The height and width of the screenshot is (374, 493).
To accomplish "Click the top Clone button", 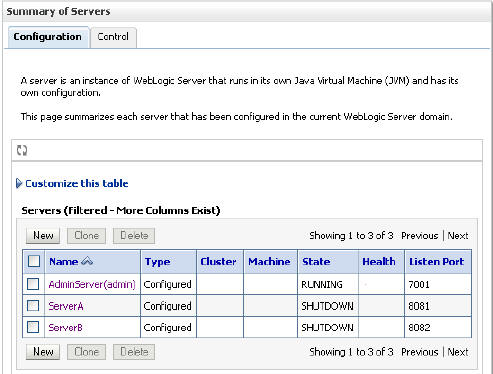I will click(86, 236).
